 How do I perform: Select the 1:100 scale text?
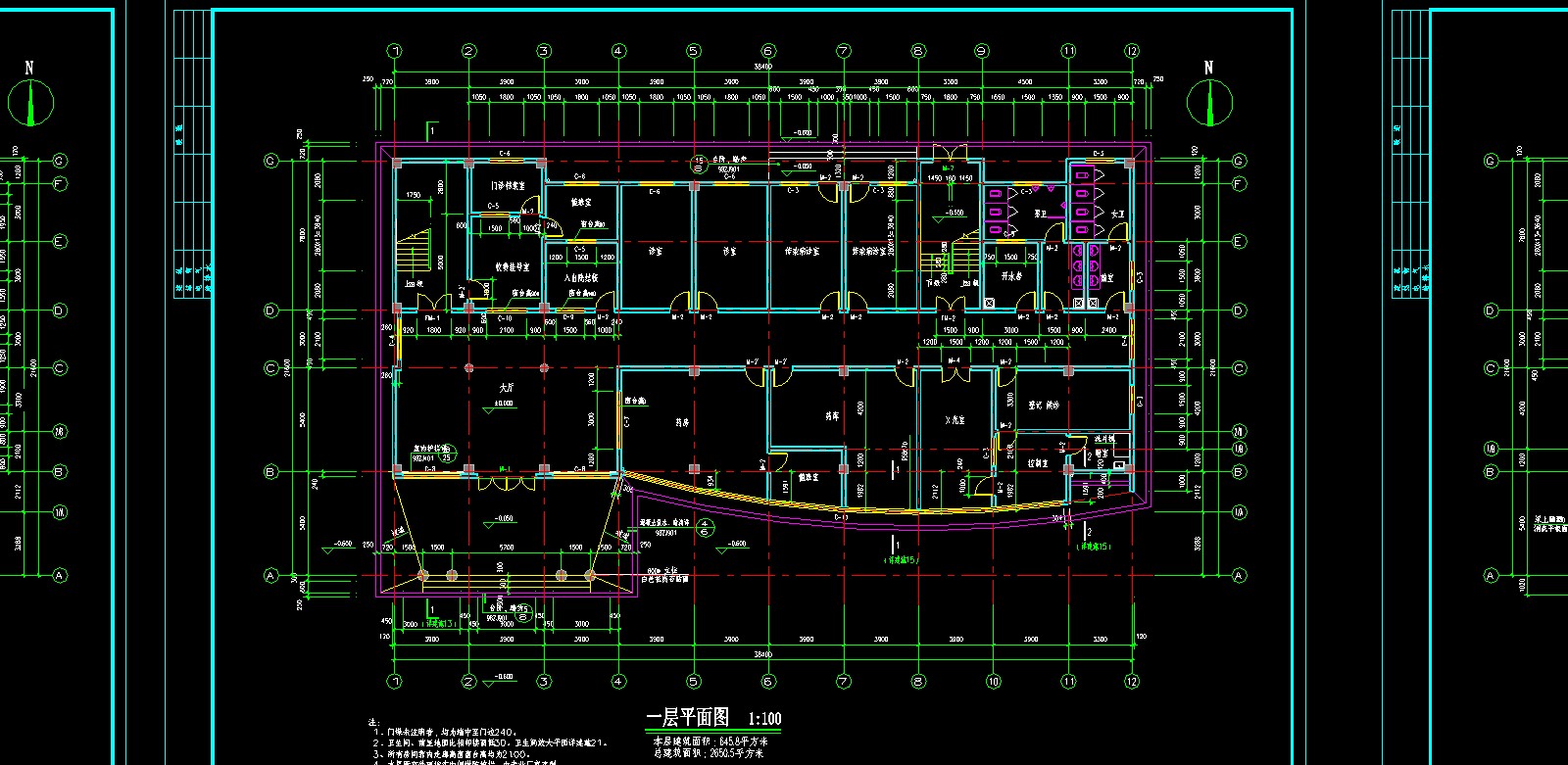tap(764, 719)
